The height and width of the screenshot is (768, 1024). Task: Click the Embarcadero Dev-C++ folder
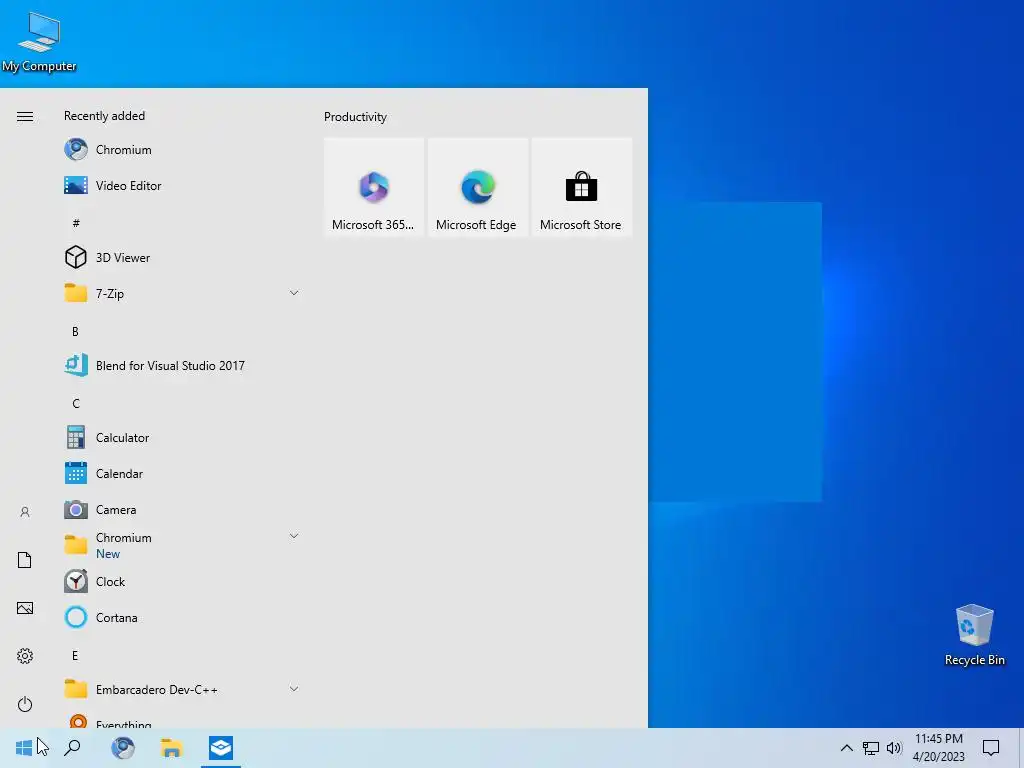[182, 689]
